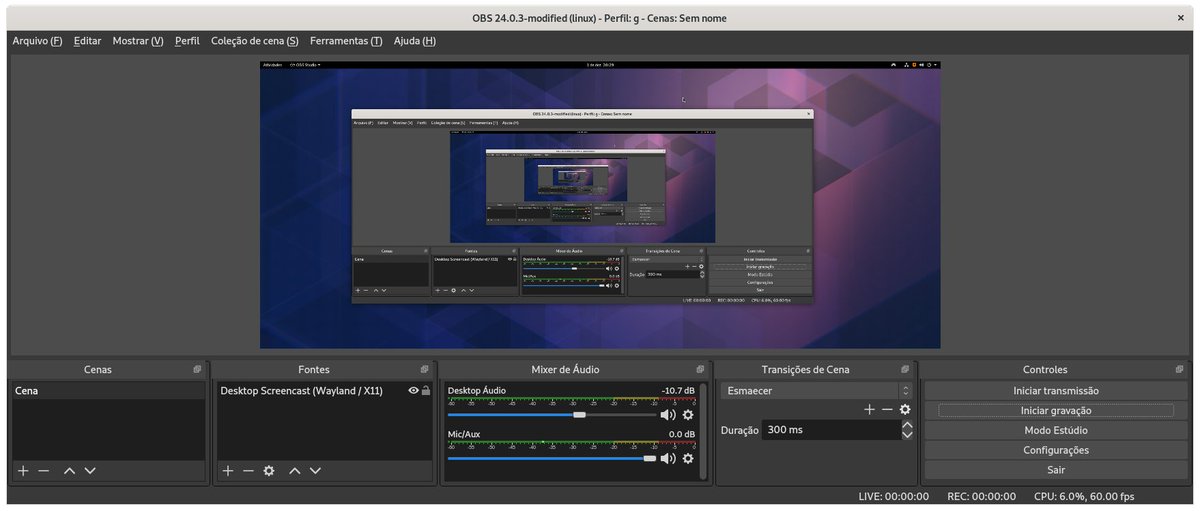Mute Mic/Aux speaker icon
Screen dimensions: 1200x511
point(668,458)
